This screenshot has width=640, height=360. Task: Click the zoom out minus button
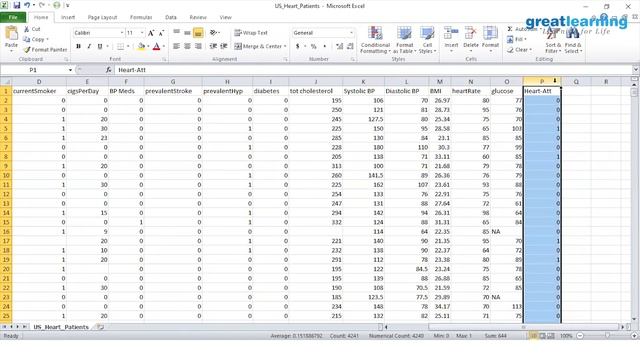click(580, 336)
